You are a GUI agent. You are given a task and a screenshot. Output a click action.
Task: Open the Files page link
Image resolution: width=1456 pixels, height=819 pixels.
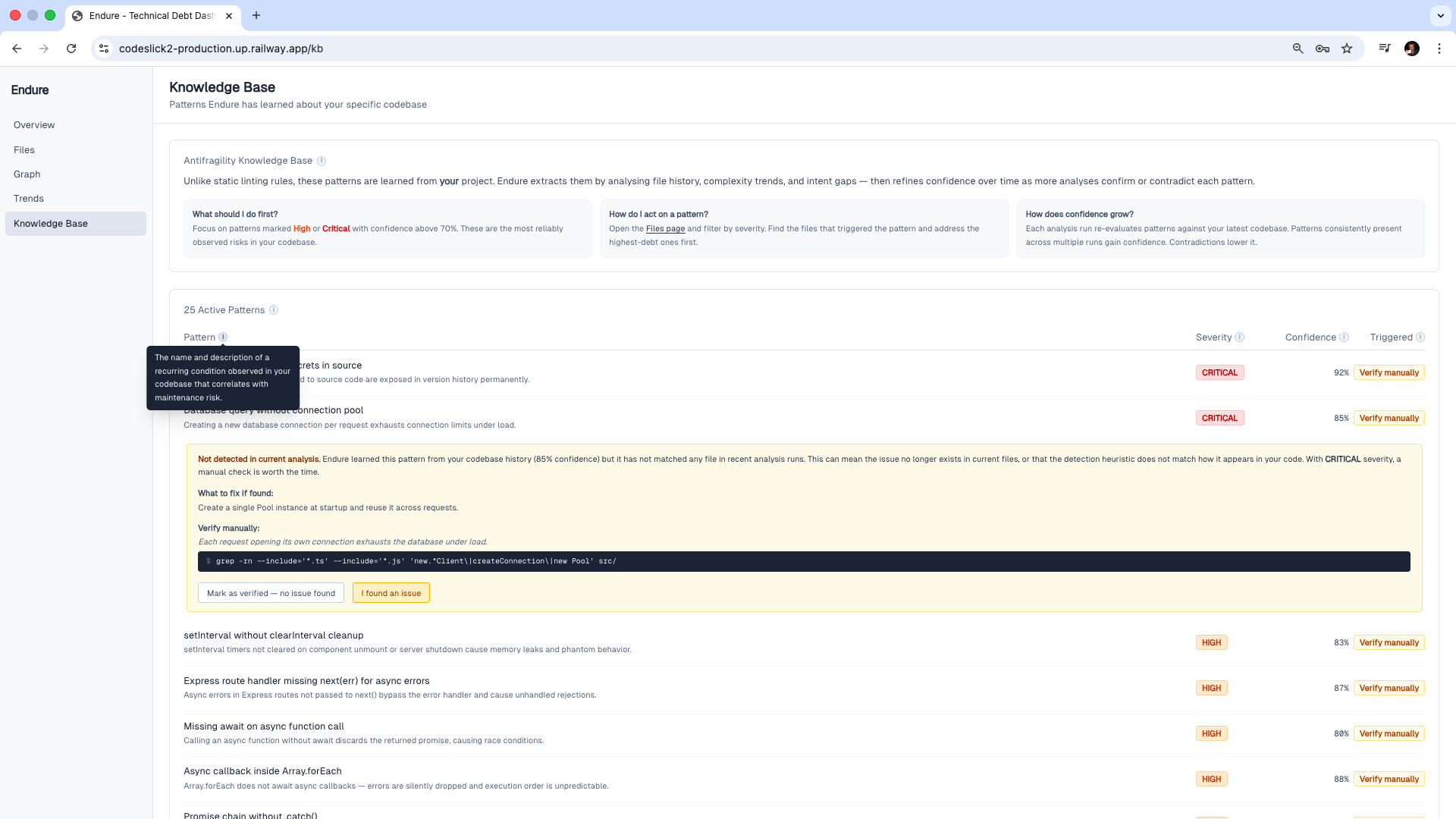pos(665,228)
